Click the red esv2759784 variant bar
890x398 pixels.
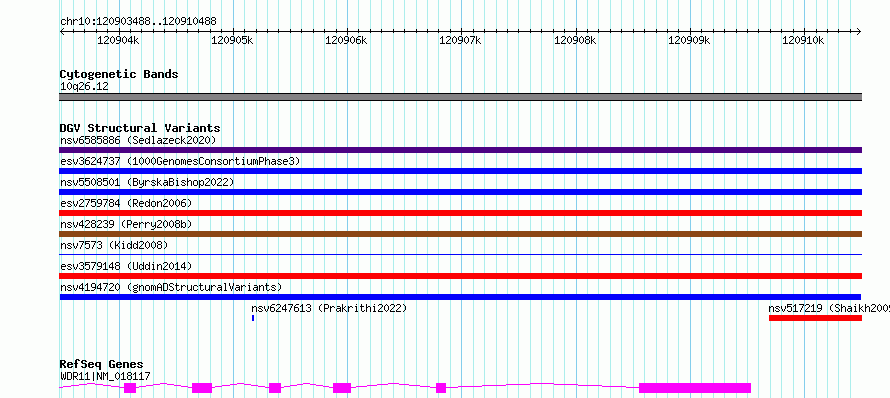tap(460, 213)
